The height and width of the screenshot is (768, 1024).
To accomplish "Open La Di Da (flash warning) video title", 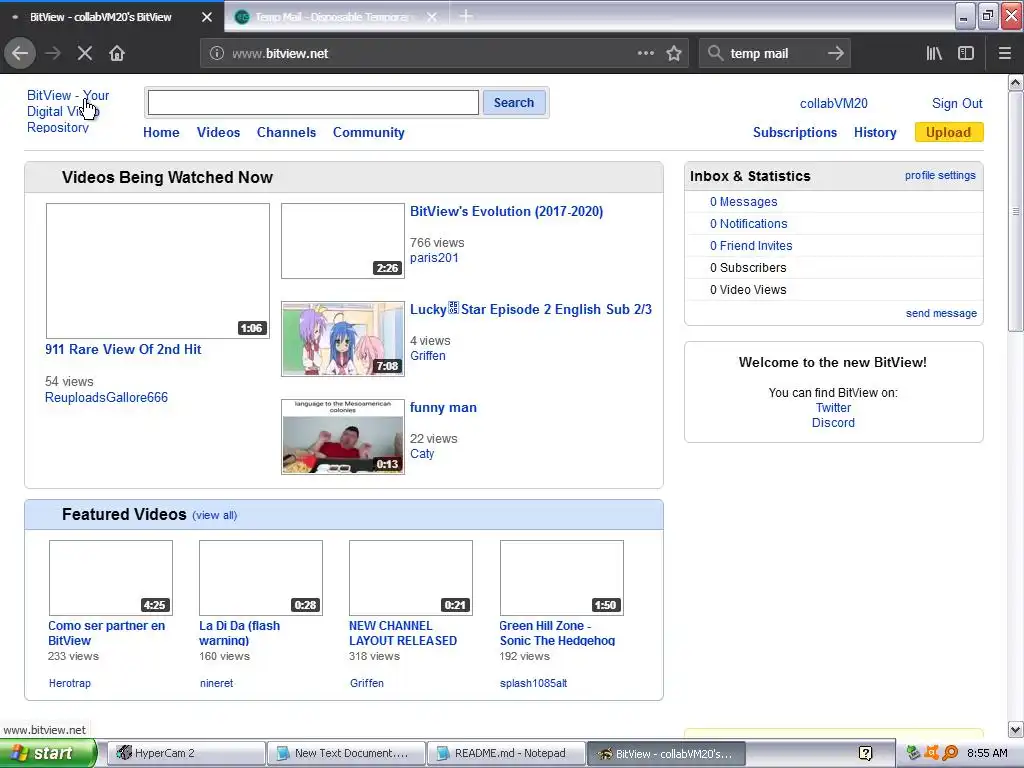I will tap(239, 633).
